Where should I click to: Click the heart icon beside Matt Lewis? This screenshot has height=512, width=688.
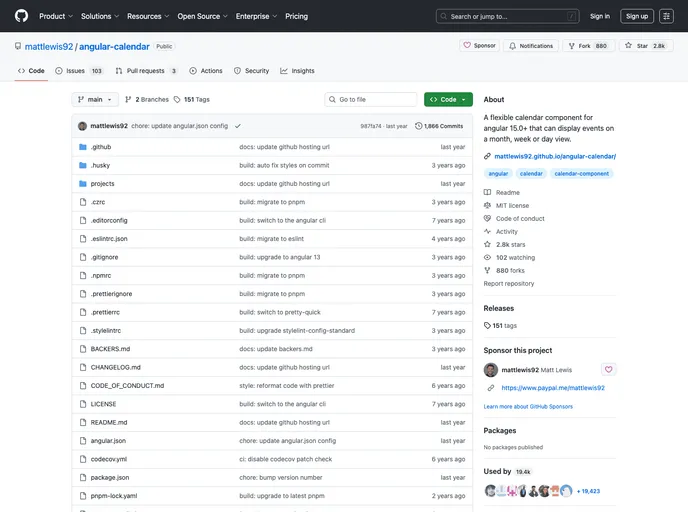coord(608,370)
